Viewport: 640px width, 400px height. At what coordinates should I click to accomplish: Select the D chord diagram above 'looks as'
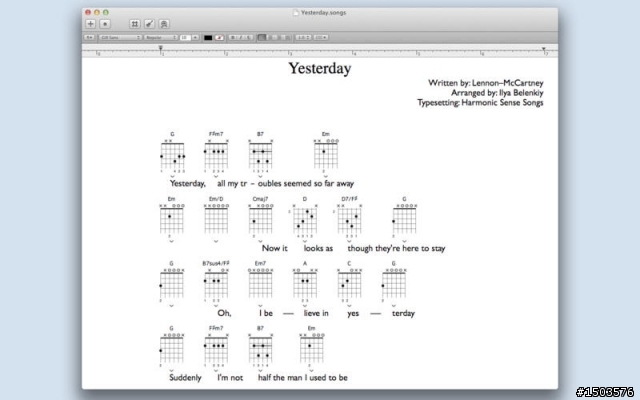[x=304, y=217]
